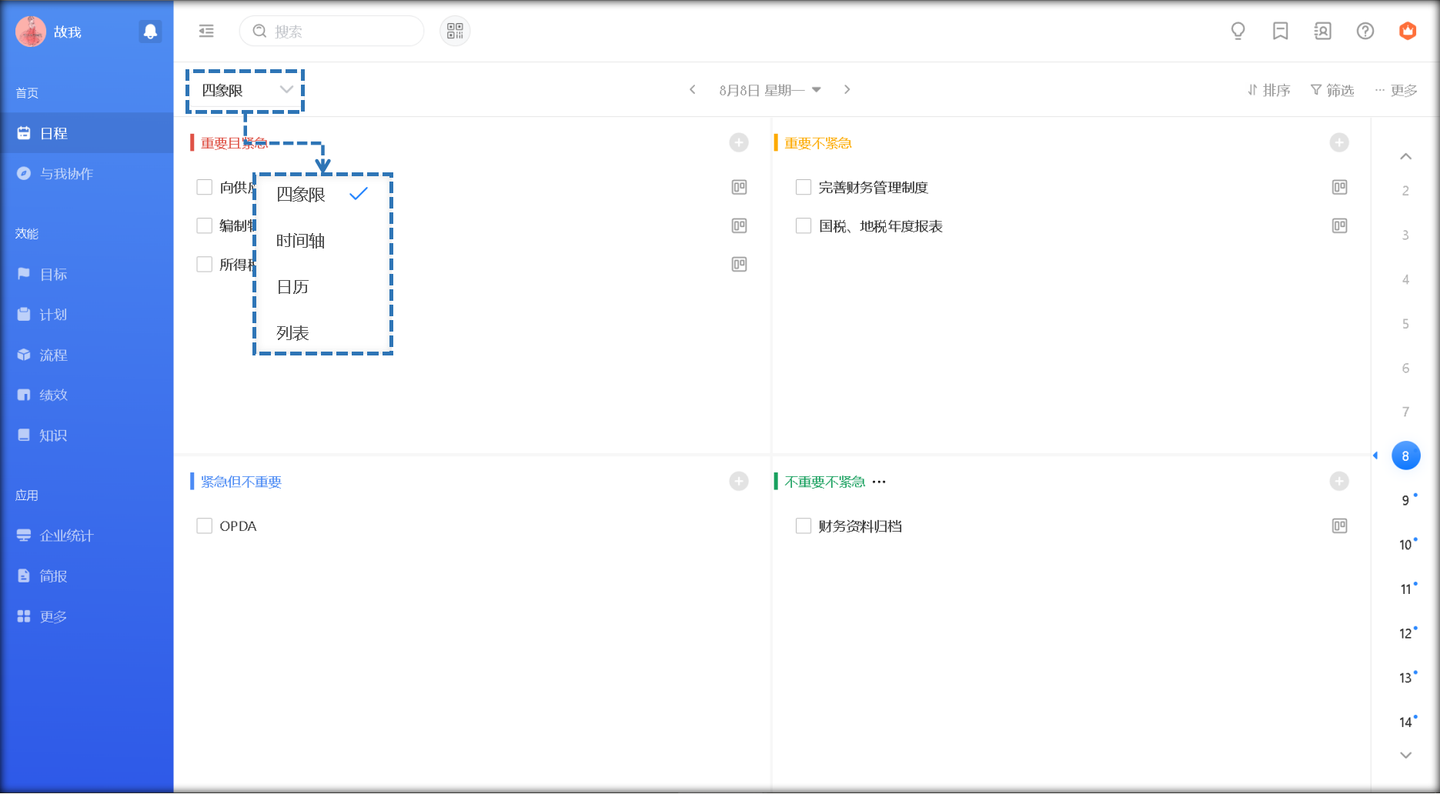Open the contacts icon in the top bar
Image resolution: width=1440 pixels, height=794 pixels.
[x=1322, y=31]
